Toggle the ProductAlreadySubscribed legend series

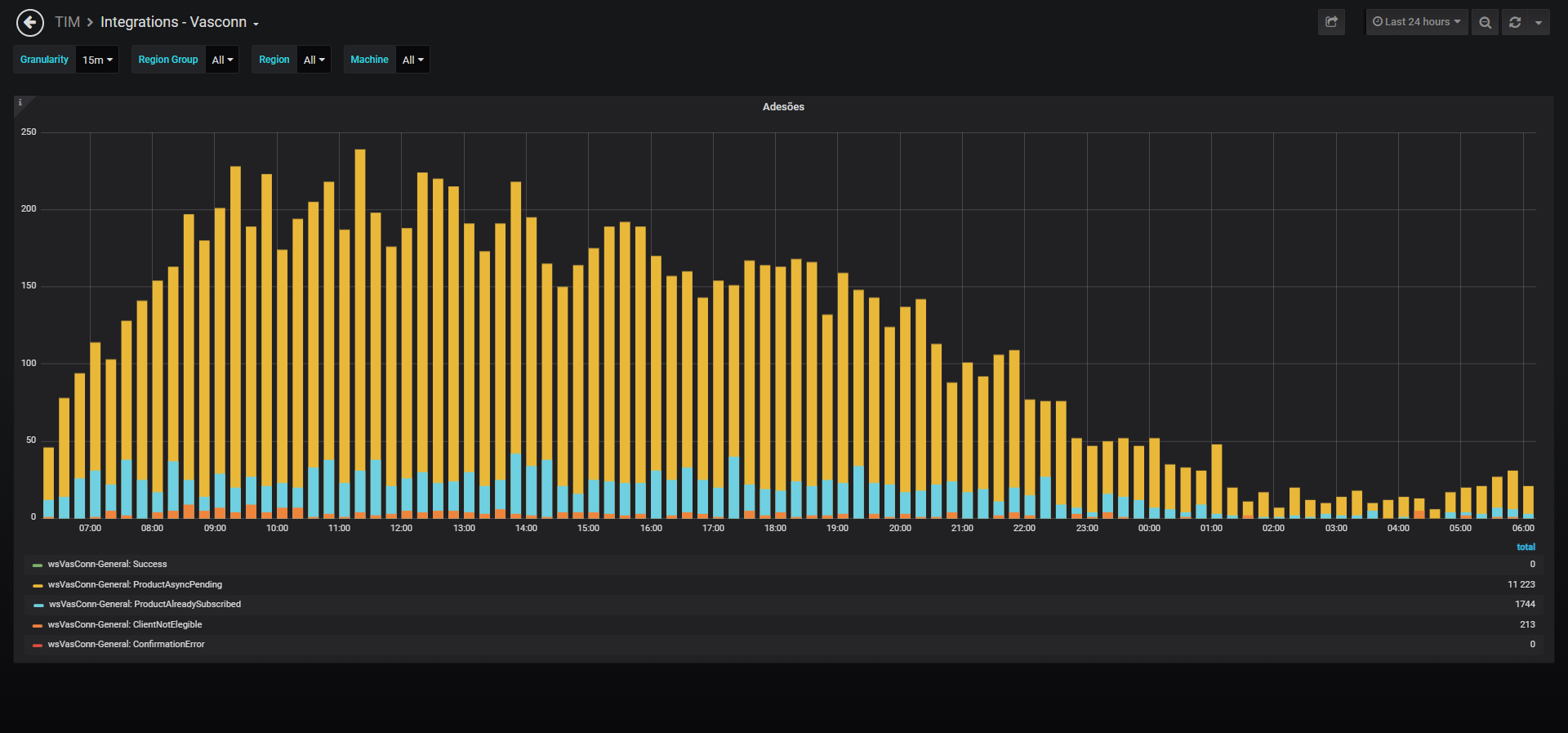pyautogui.click(x=145, y=605)
